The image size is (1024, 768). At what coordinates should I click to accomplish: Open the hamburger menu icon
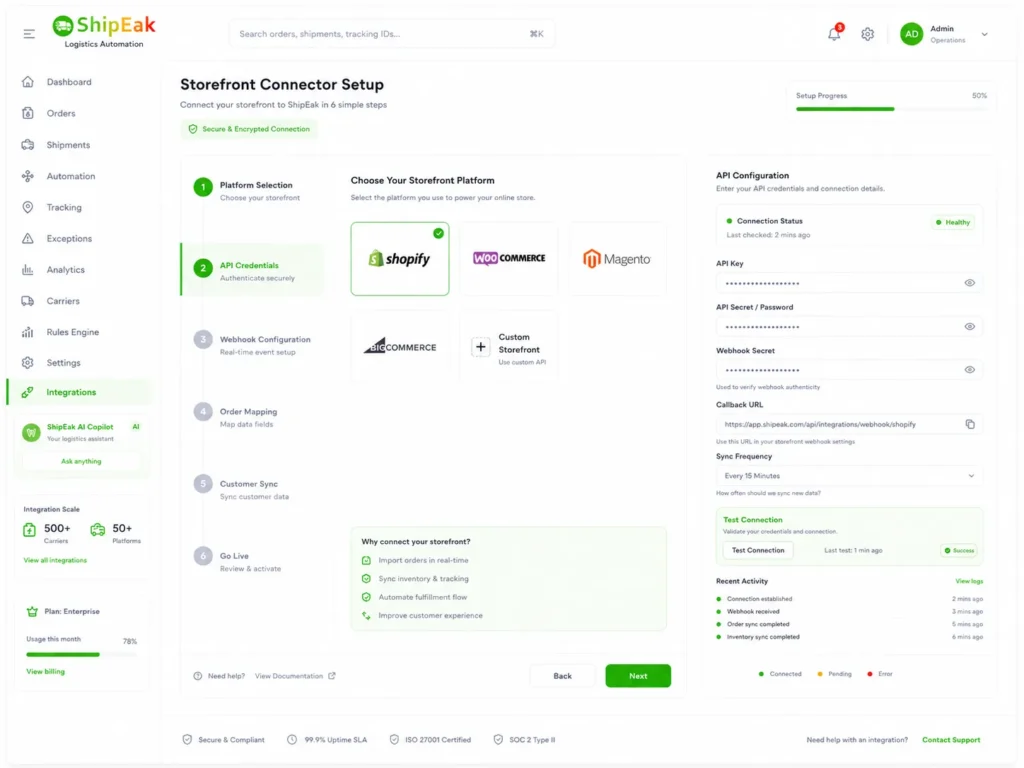(29, 34)
